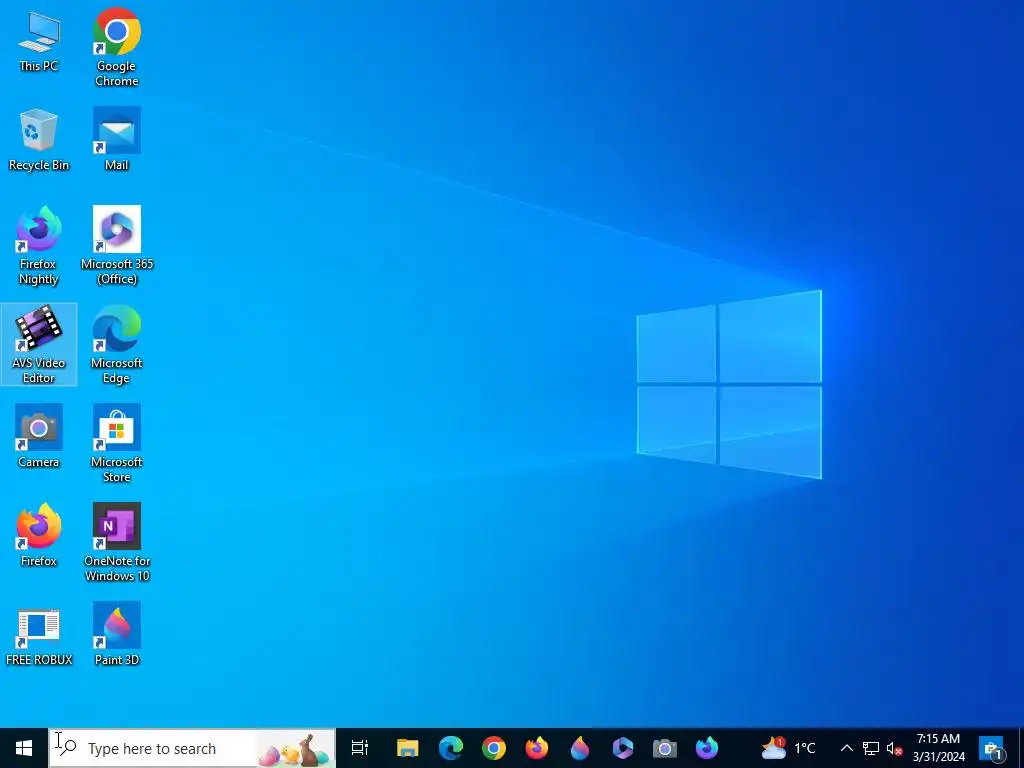Screen dimensions: 1024x768
Task: Open the Camera app from the taskbar
Action: point(665,748)
